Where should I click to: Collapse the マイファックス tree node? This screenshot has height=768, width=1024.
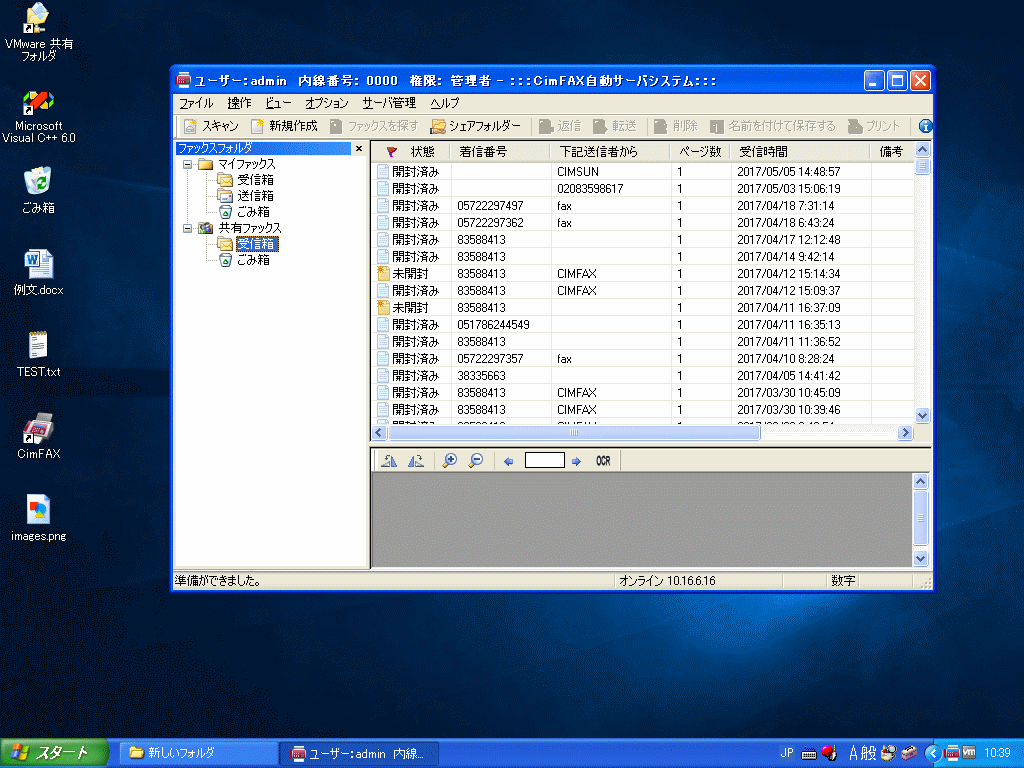(187, 165)
